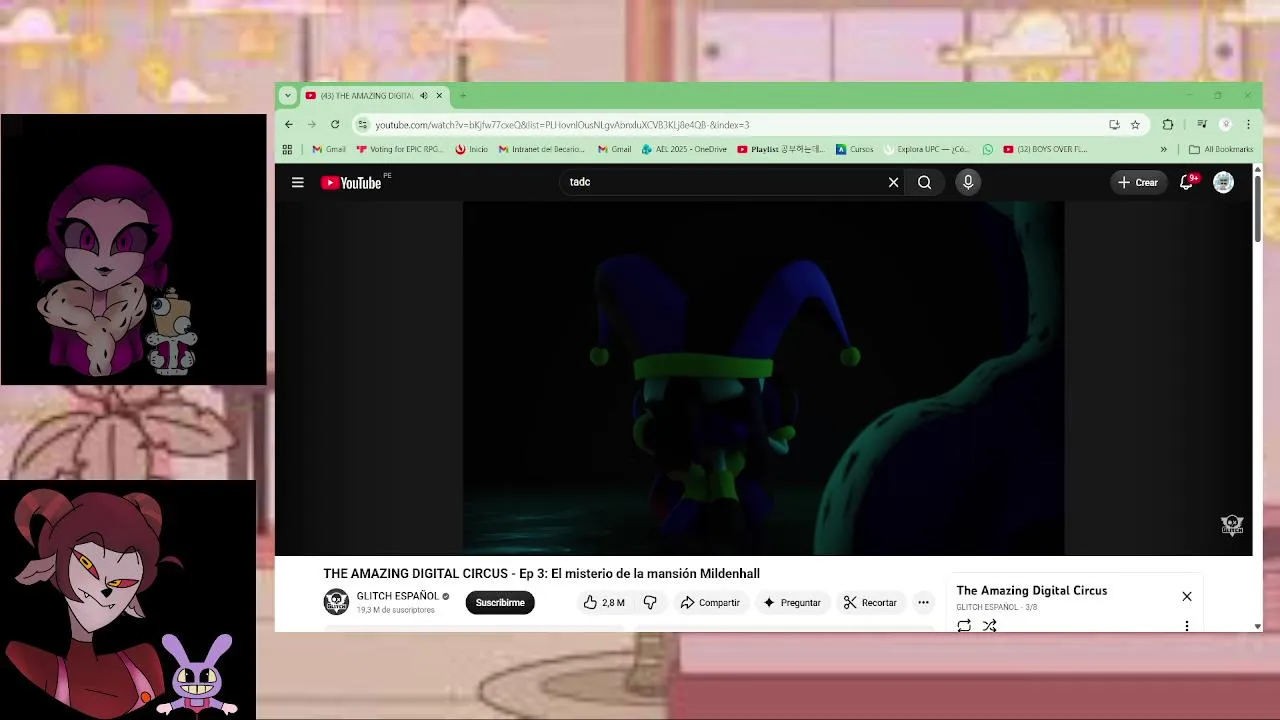This screenshot has width=1280, height=720.
Task: Open the YouTube hamburger guide menu
Action: [x=297, y=182]
